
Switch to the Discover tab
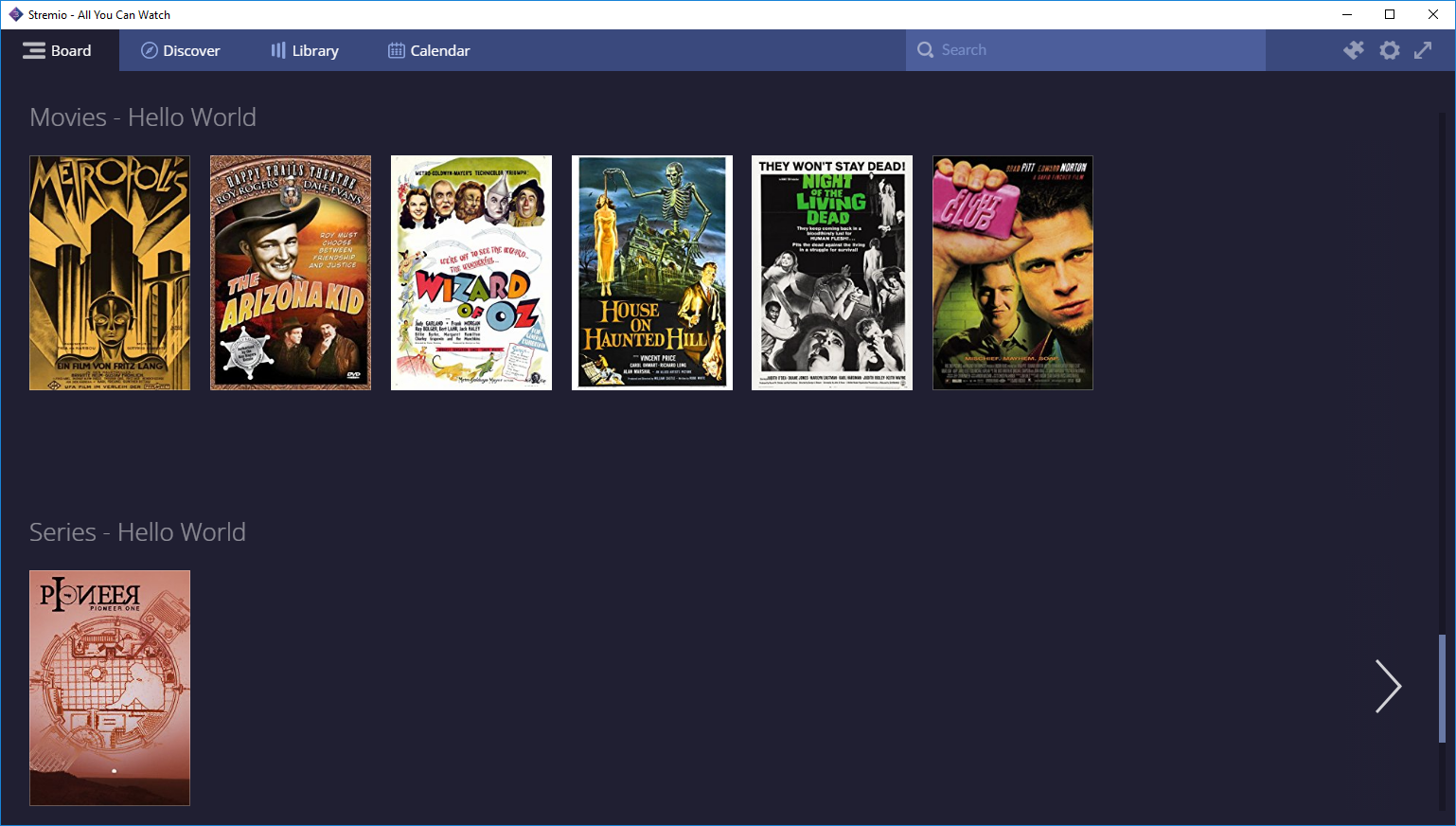click(x=180, y=50)
